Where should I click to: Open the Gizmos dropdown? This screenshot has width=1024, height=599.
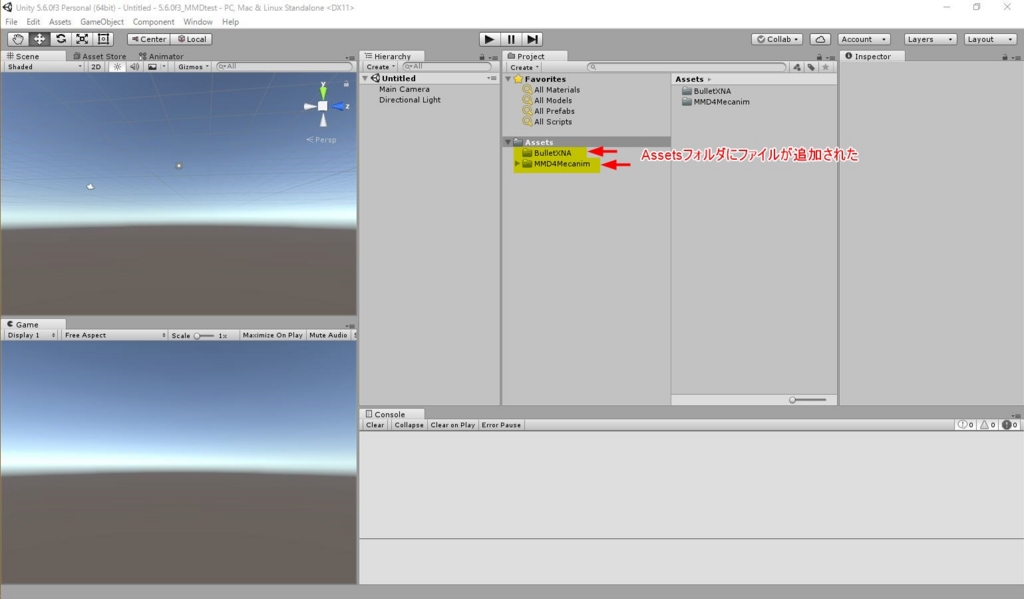(x=193, y=67)
